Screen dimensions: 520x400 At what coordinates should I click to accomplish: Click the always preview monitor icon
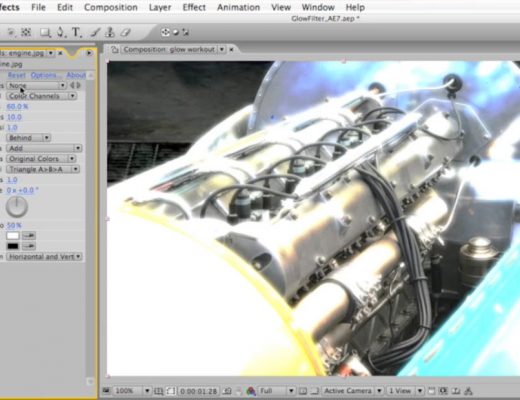[107, 390]
